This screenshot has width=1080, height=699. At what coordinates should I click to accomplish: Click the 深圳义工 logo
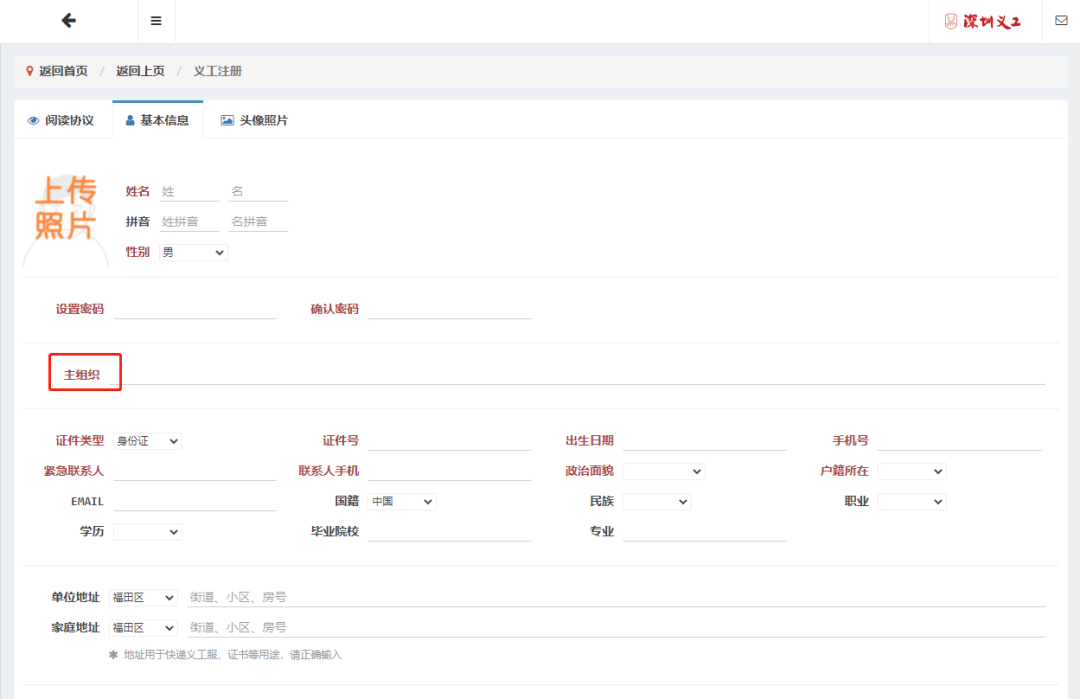point(984,21)
